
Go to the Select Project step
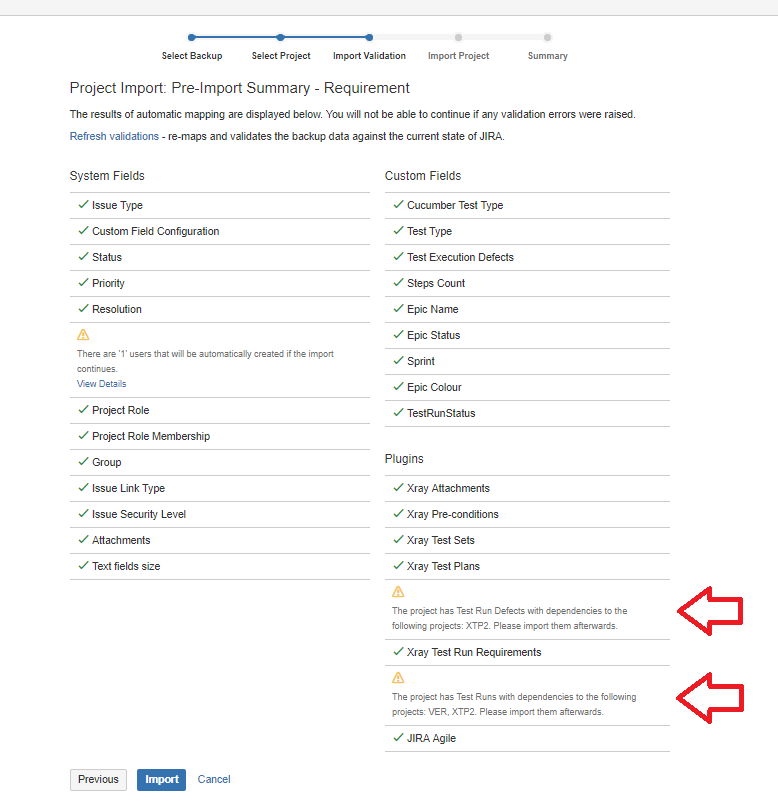point(281,55)
